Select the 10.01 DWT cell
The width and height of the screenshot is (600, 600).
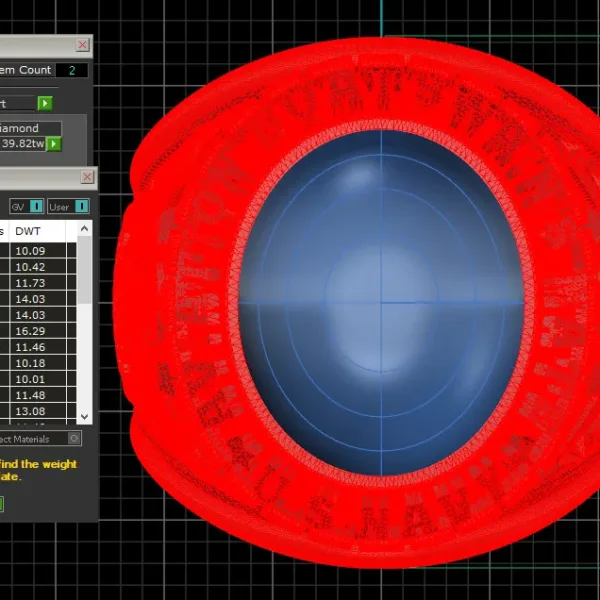pyautogui.click(x=38, y=379)
